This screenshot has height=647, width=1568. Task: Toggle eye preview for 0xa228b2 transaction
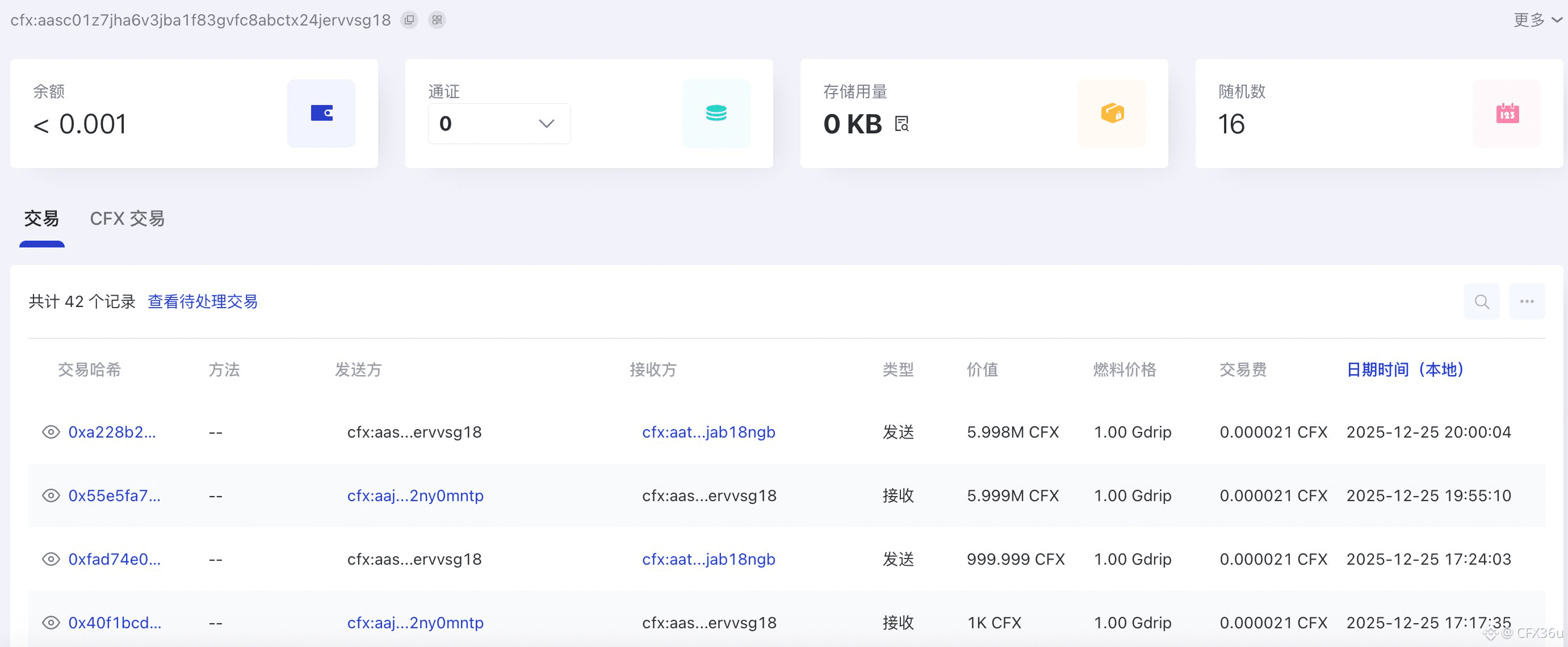pos(51,432)
